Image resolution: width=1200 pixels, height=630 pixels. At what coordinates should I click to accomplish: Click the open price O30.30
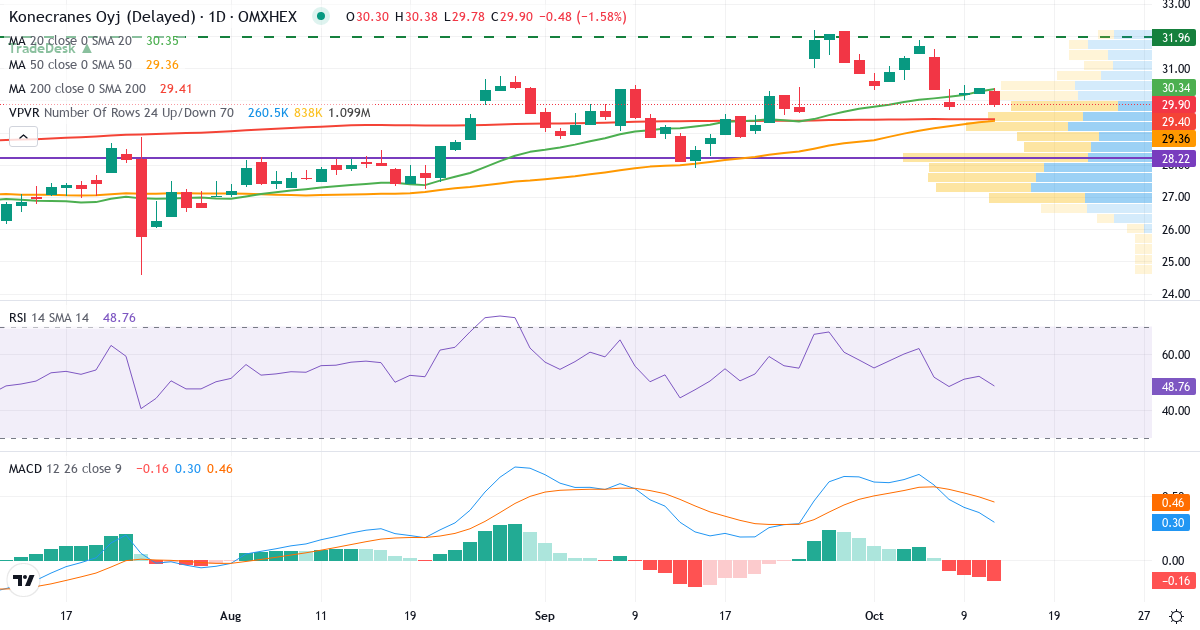[x=367, y=17]
